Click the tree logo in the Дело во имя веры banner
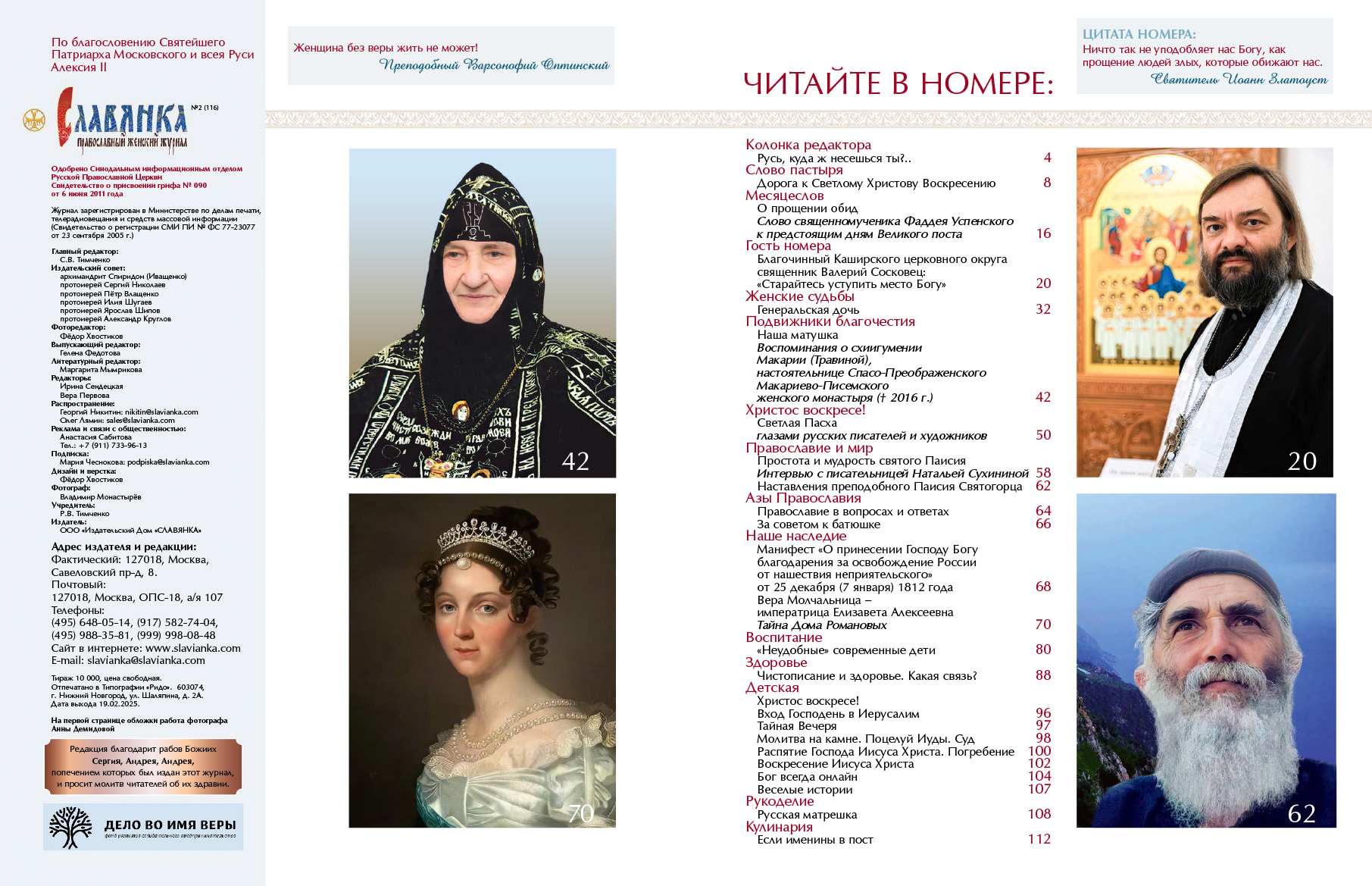Viewport: 1372px width, 886px height. (70, 827)
